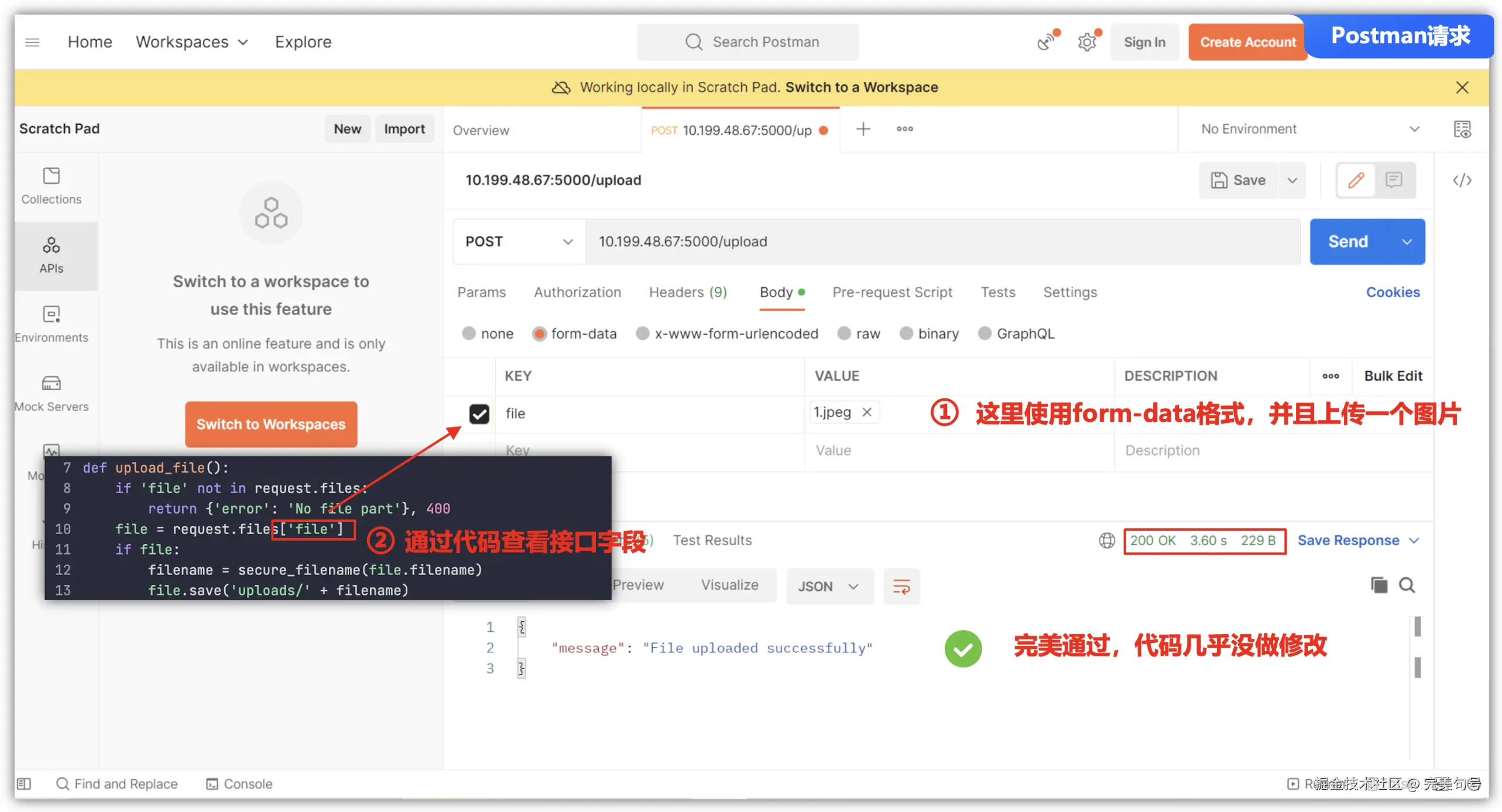Open the Pre-request Script tab
This screenshot has width=1502, height=812.
coord(891,292)
